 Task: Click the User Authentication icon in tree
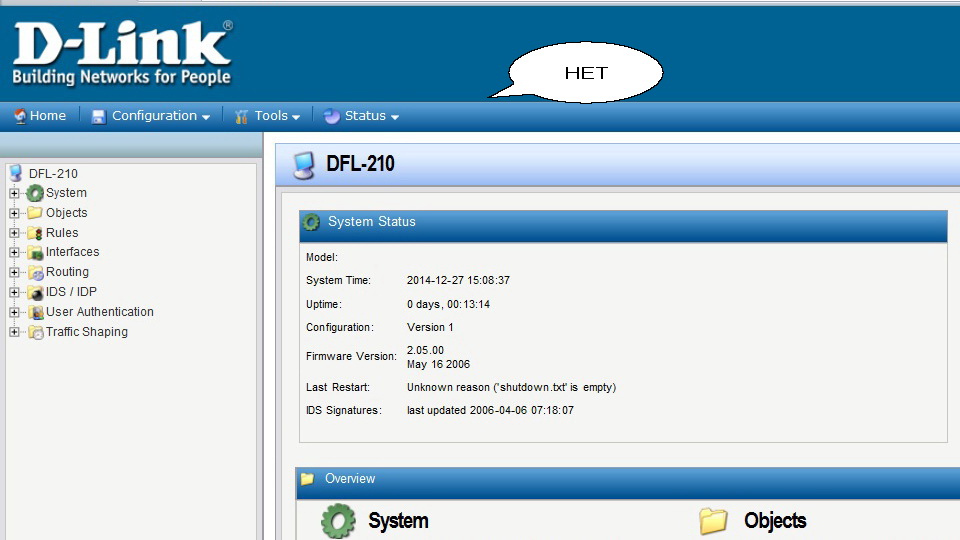35,312
